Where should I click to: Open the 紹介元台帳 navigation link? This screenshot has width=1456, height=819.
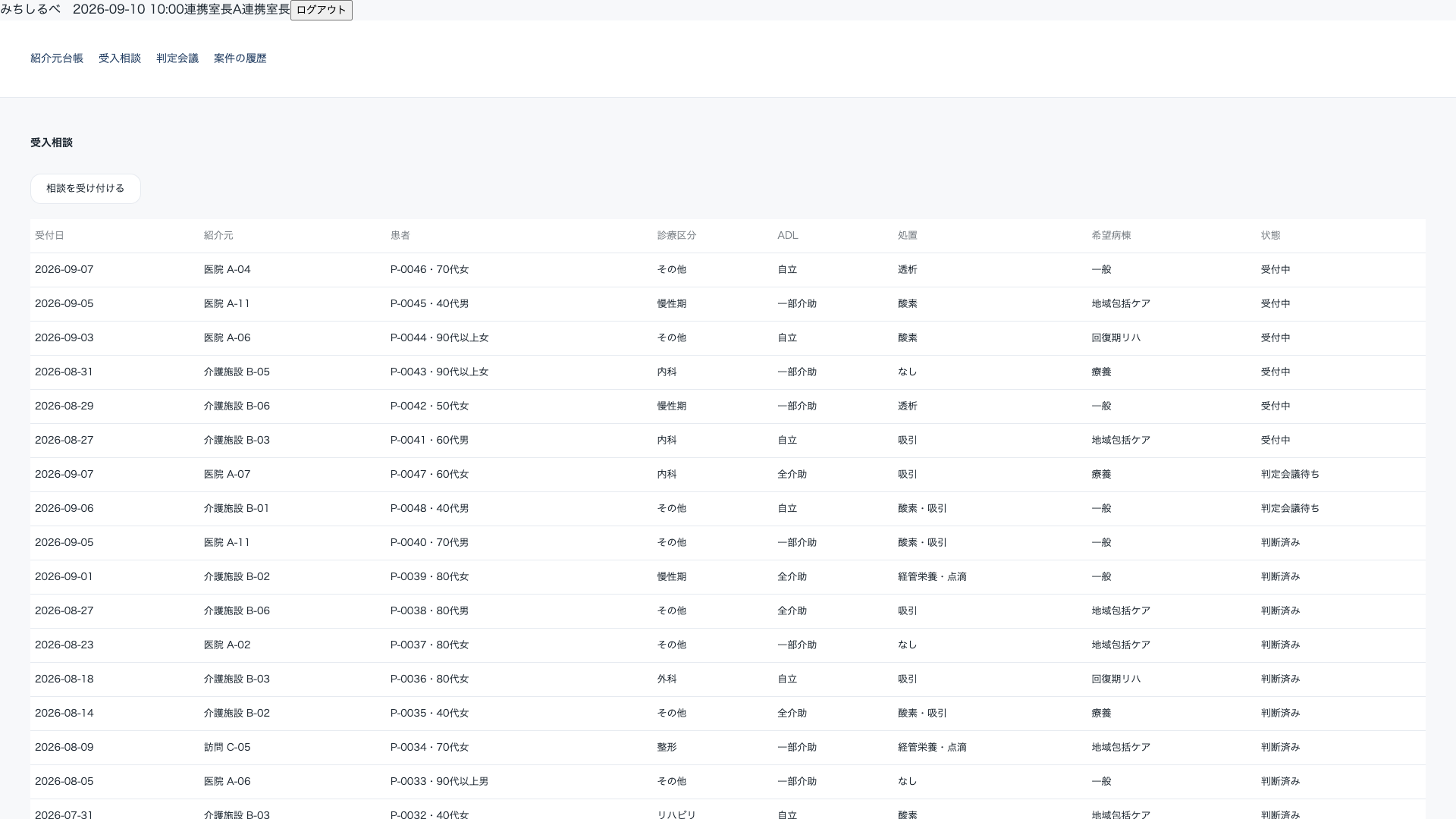[x=57, y=58]
